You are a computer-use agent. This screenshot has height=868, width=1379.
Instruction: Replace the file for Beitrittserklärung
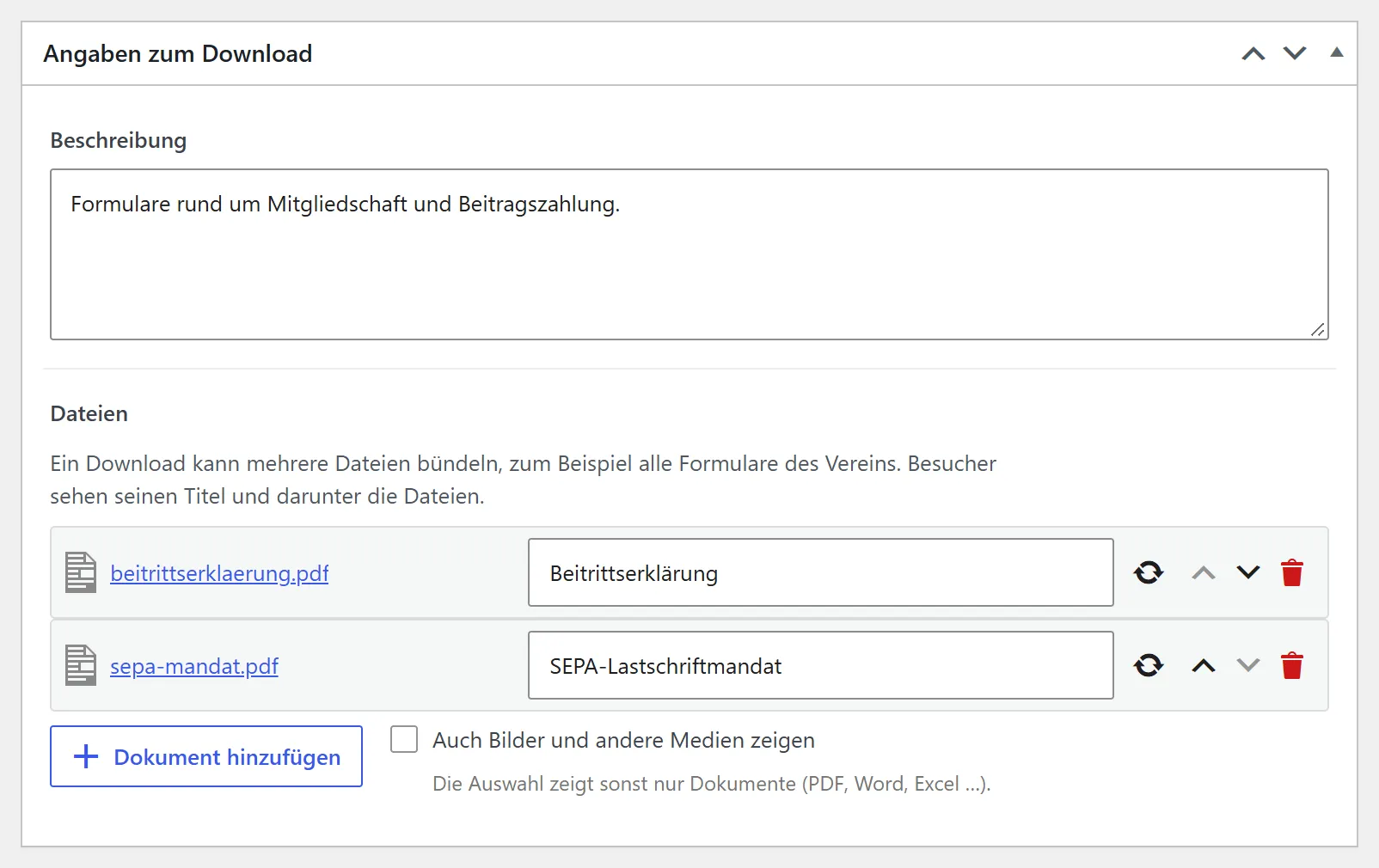(1149, 572)
